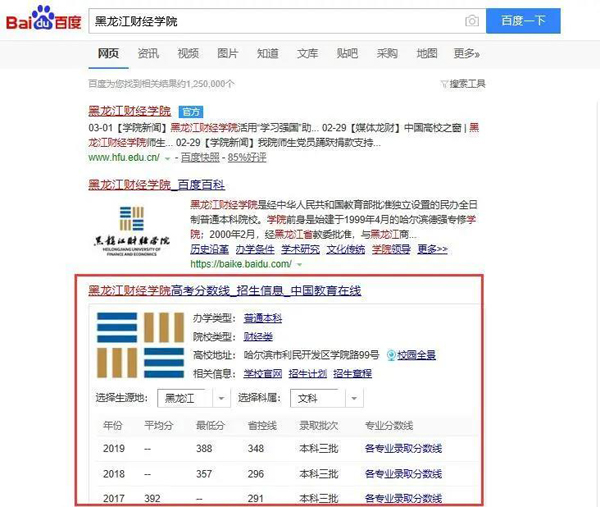Open the 文科 subject-category dropdown
The height and width of the screenshot is (507, 600).
[x=327, y=398]
